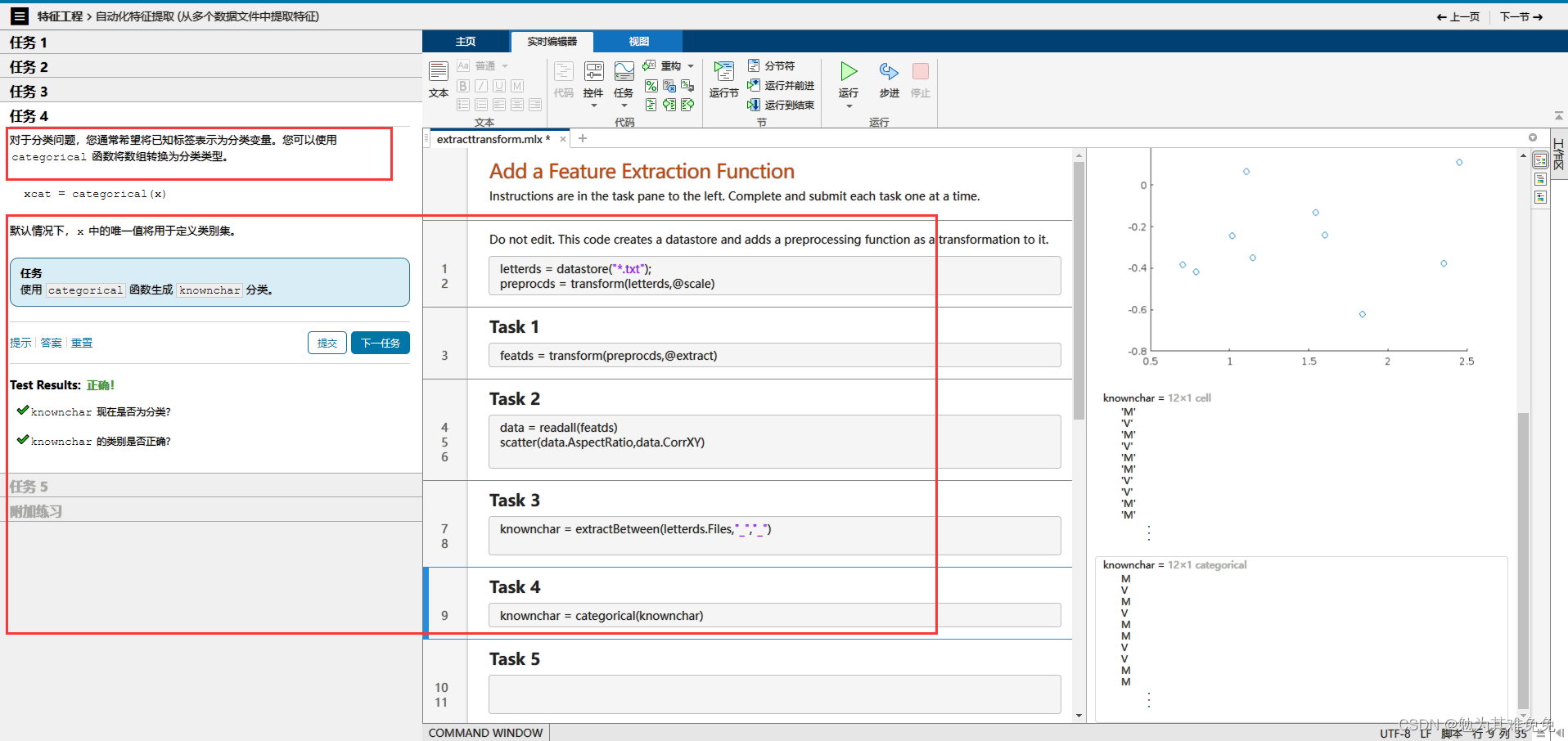The image size is (1568, 741).
Task: Submit the task with 提交
Action: pos(327,343)
